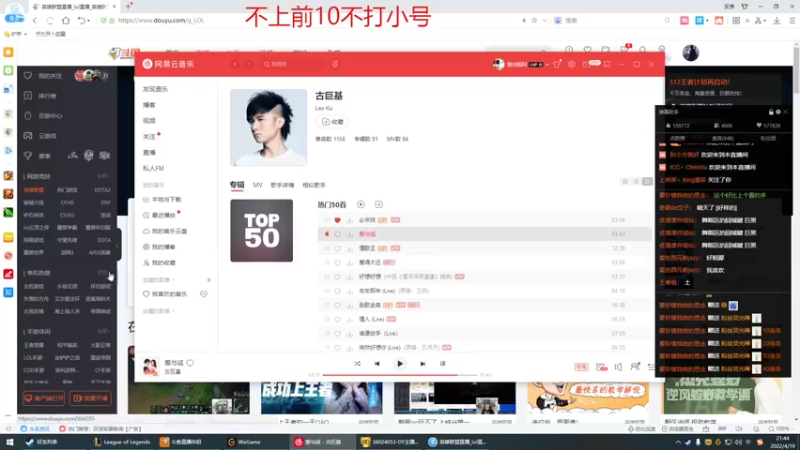
Task: Start heartbeat mode beside 我喜欢的音乐
Action: (x=204, y=294)
